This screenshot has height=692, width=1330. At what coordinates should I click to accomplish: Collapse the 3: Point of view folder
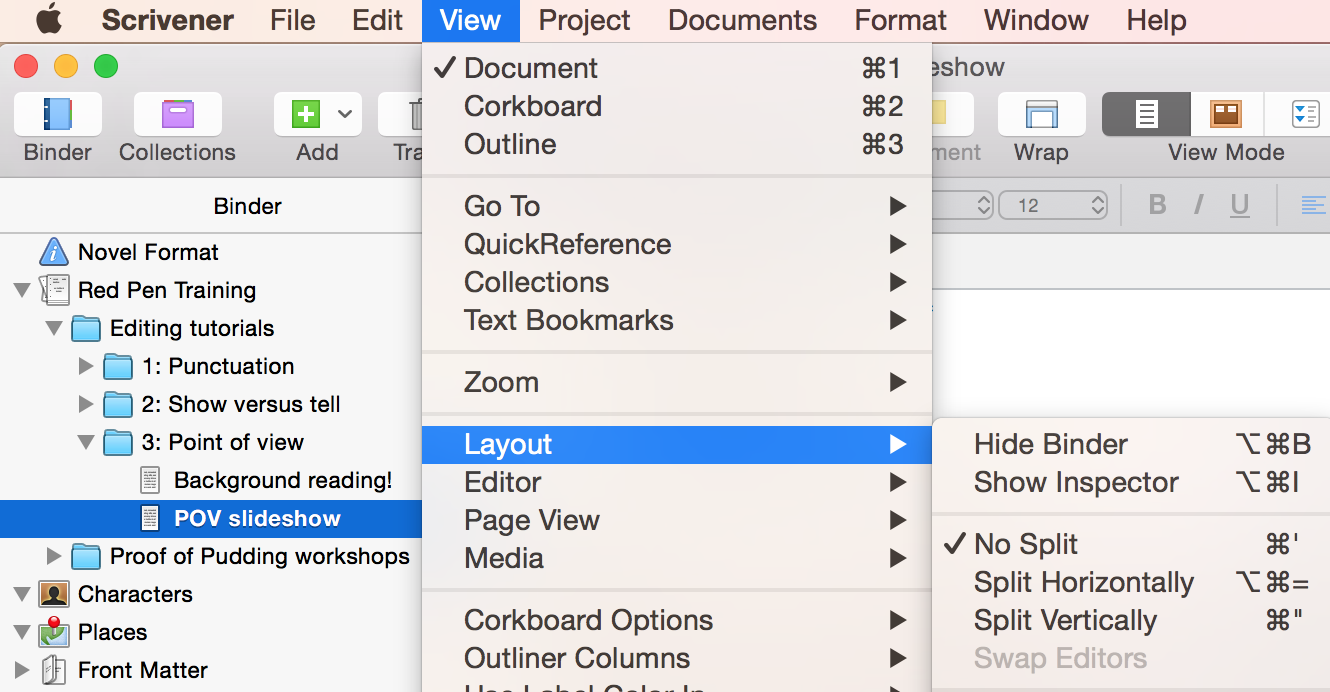pyautogui.click(x=86, y=442)
